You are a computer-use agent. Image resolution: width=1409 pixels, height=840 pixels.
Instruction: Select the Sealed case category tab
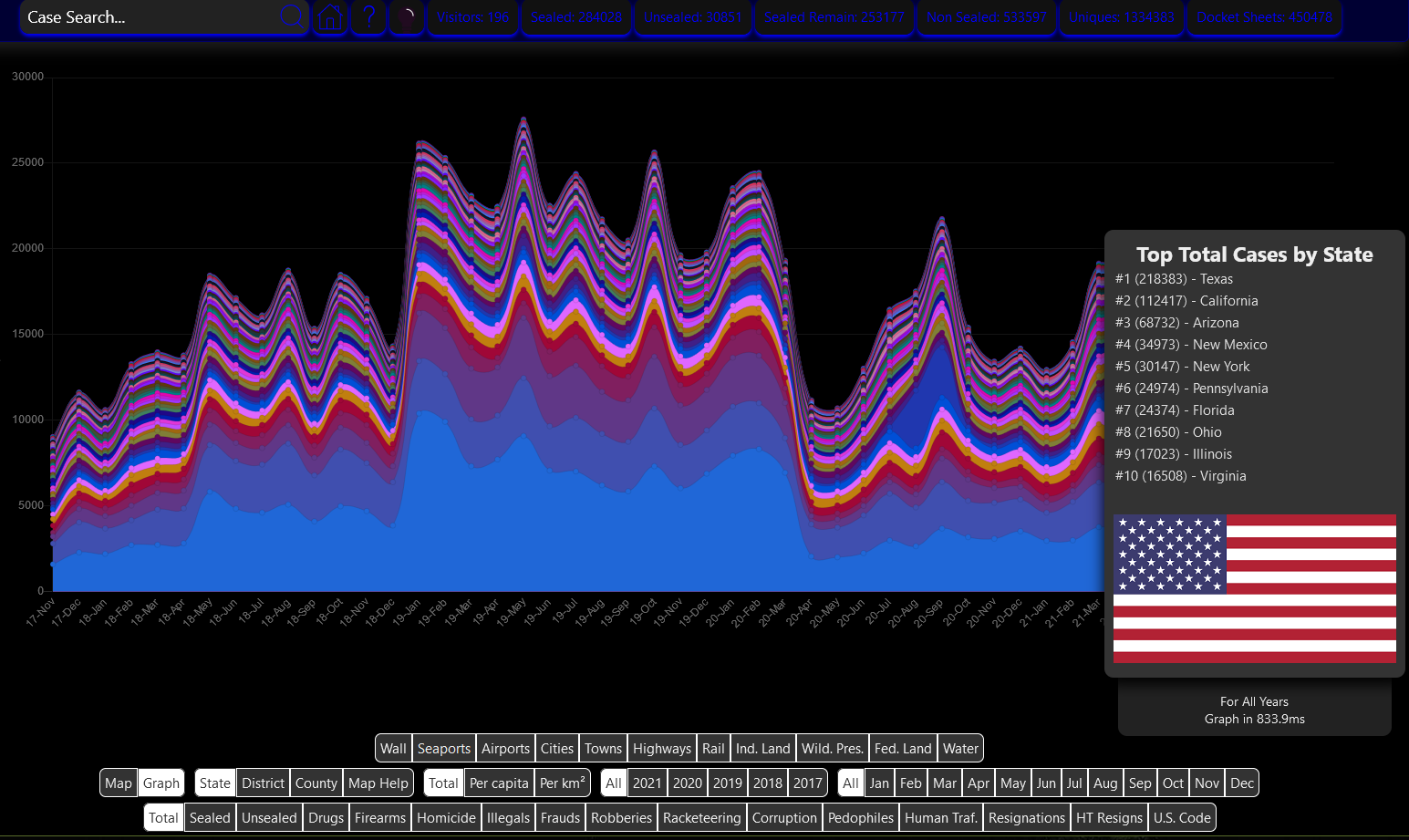pos(210,817)
